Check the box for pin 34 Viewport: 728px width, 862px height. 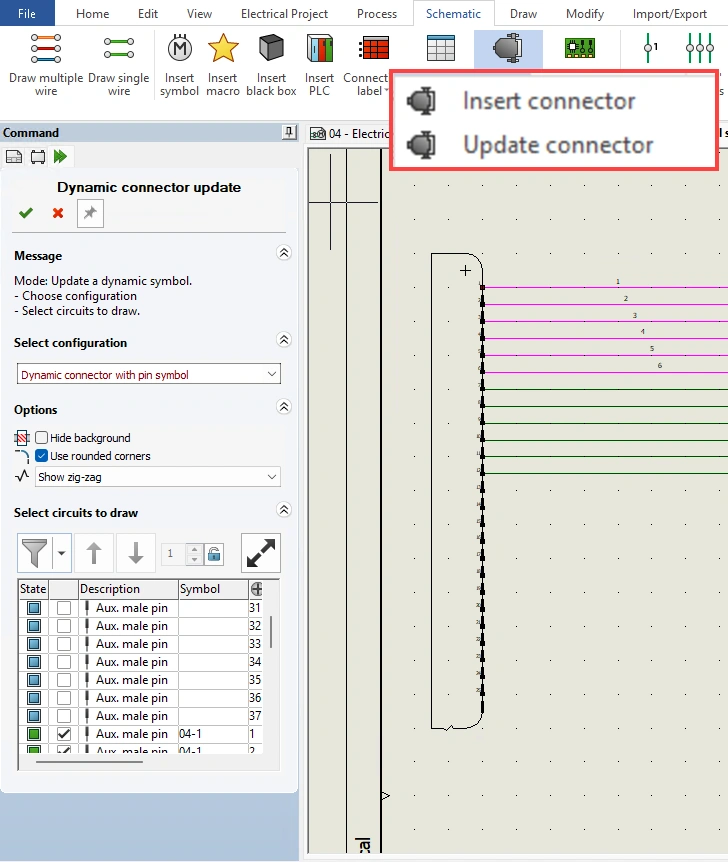(64, 662)
